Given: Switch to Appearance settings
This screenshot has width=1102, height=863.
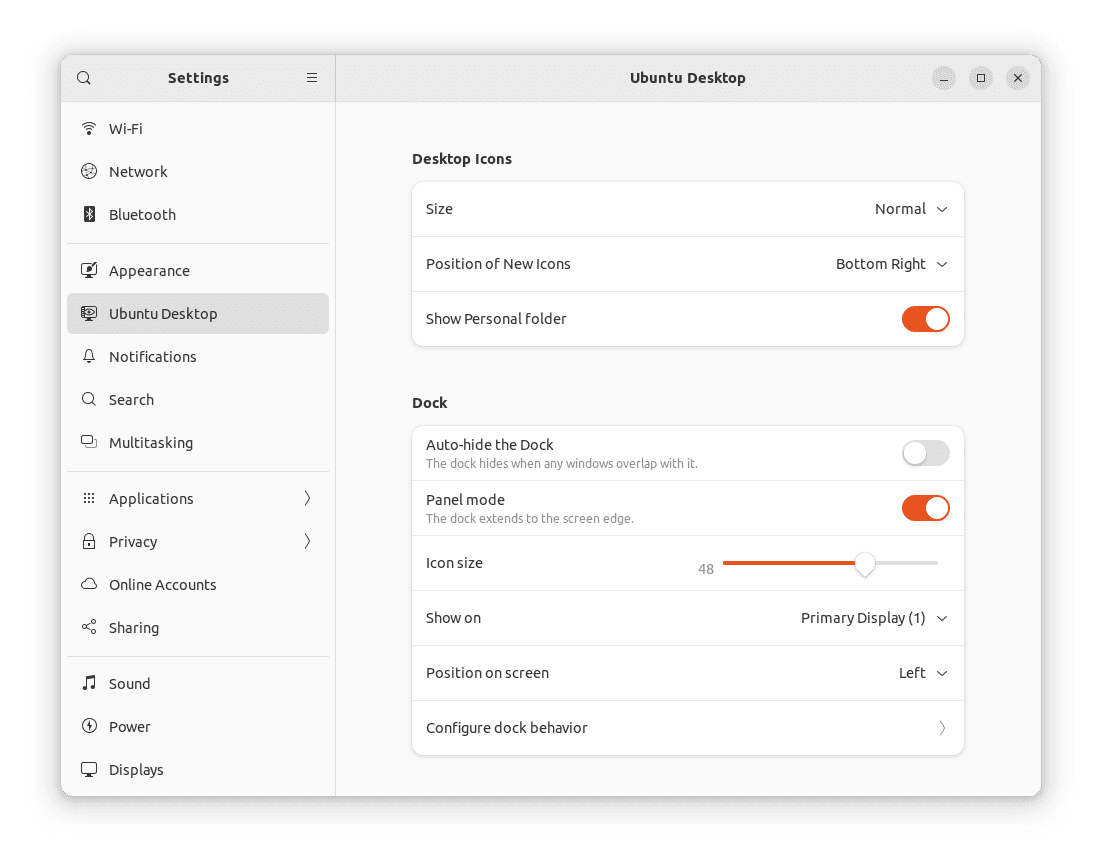Looking at the screenshot, I should (197, 271).
